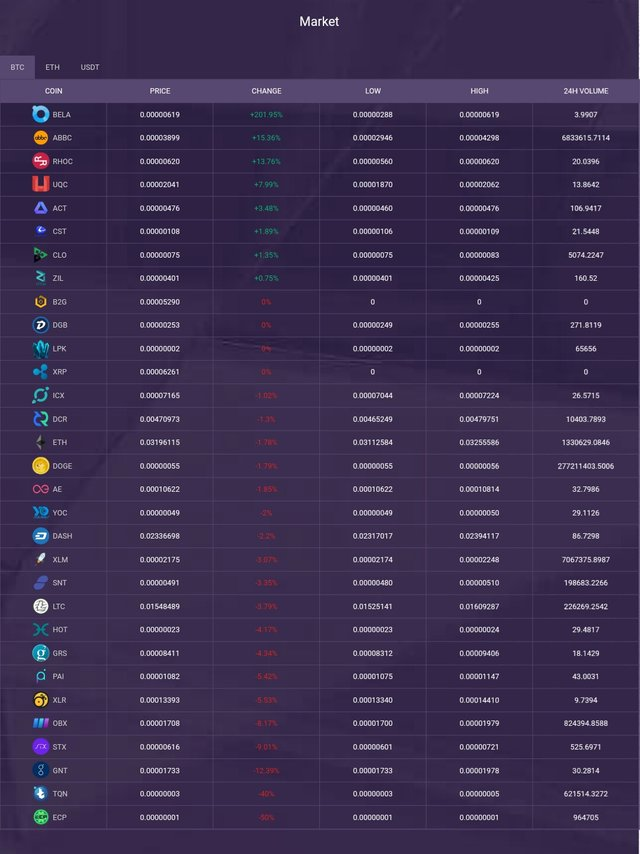Switch to the USDT market tab
Viewport: 640px width, 854px height.
(x=90, y=68)
